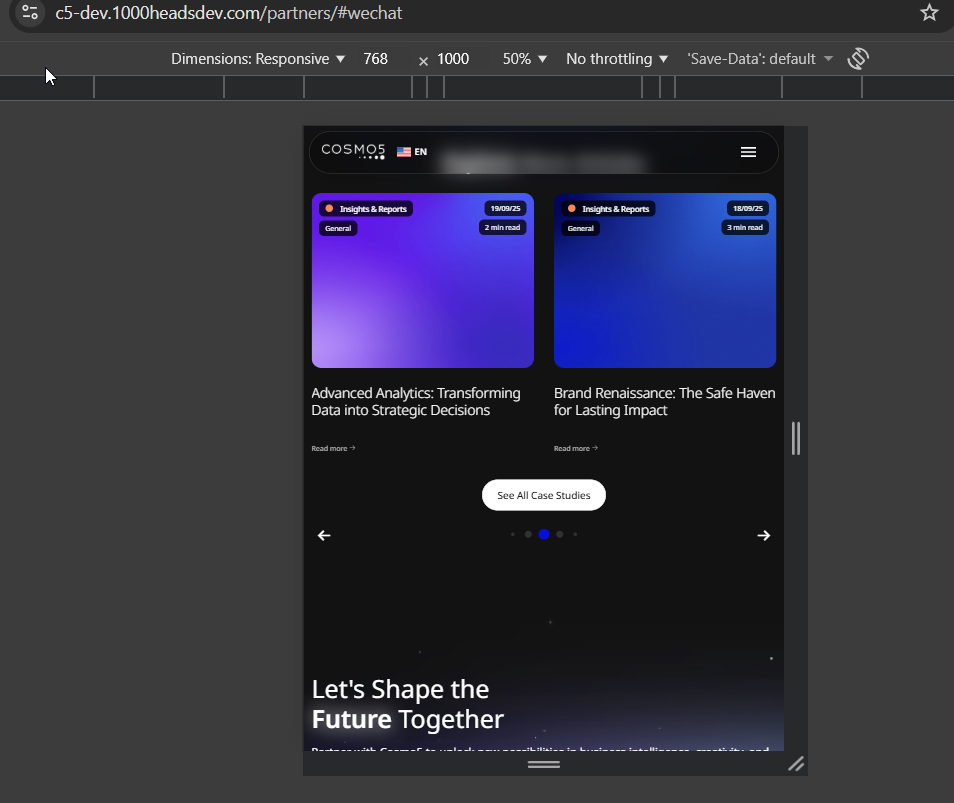Open Advanced Analytics article title

[x=416, y=402]
